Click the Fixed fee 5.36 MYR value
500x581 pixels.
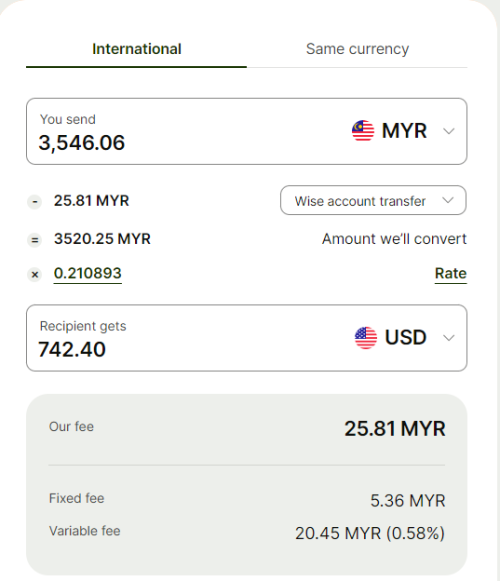pyautogui.click(x=408, y=501)
